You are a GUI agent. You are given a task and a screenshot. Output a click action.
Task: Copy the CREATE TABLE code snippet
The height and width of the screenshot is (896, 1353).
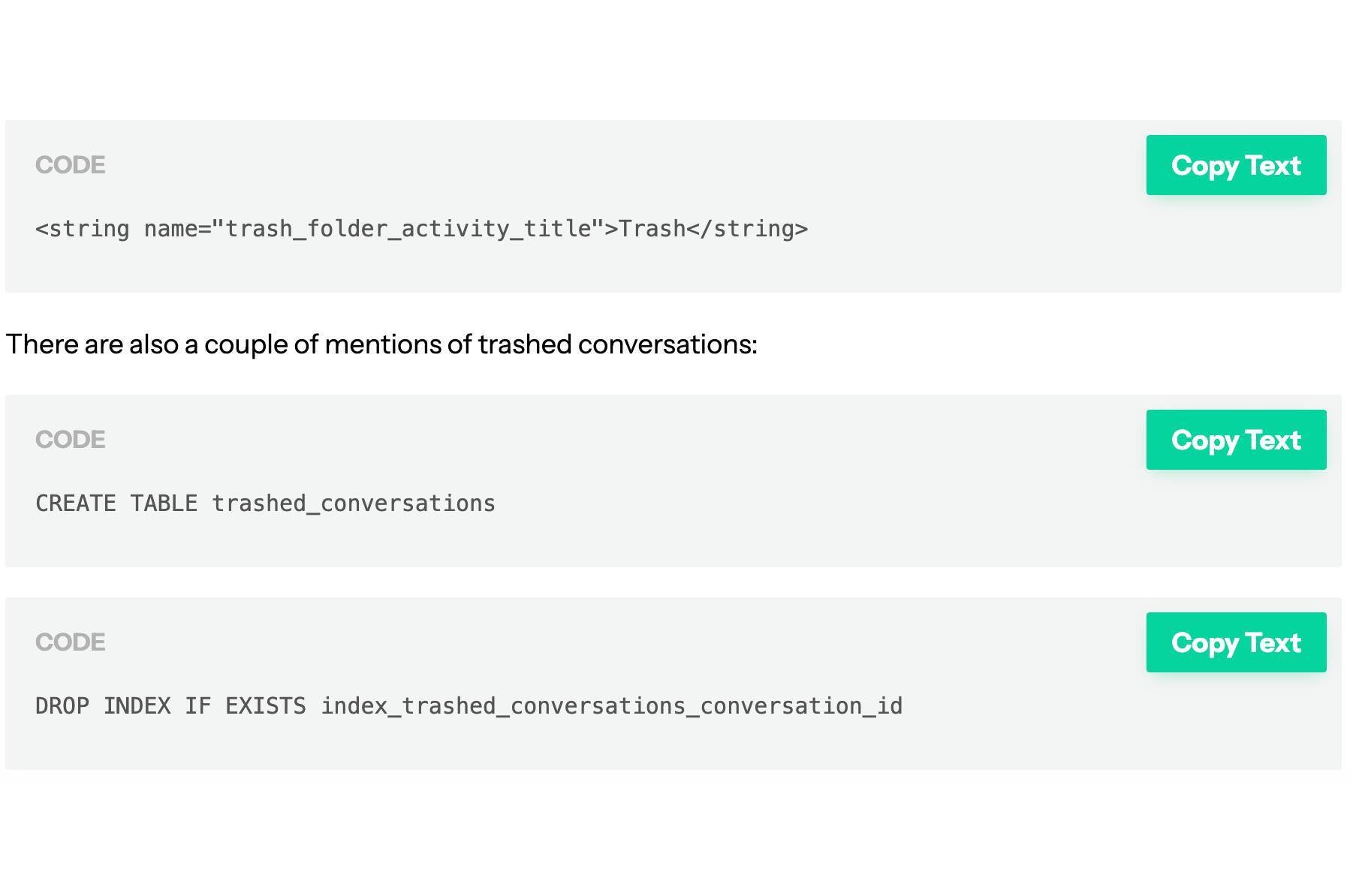click(x=1235, y=440)
